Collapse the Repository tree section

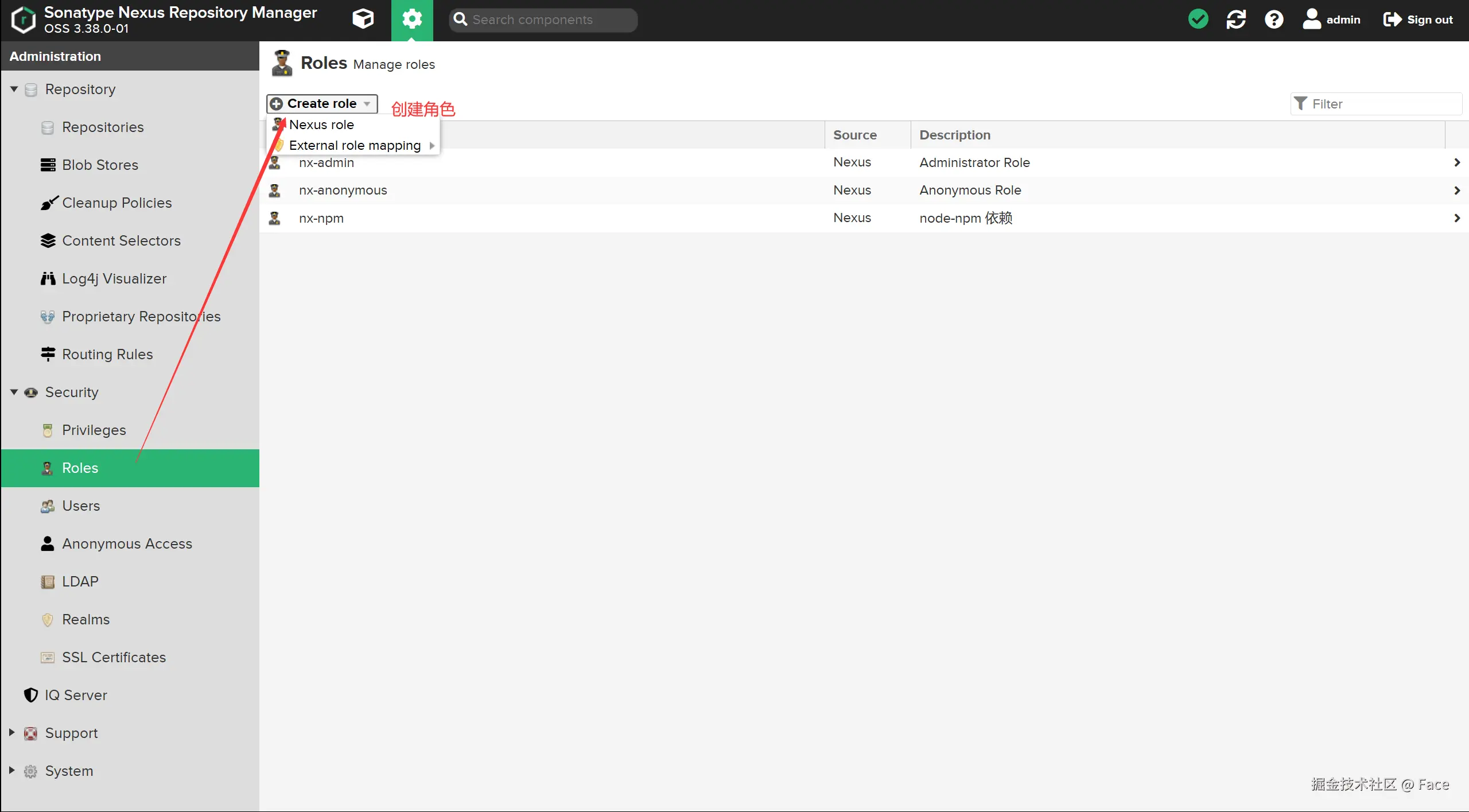(x=14, y=89)
